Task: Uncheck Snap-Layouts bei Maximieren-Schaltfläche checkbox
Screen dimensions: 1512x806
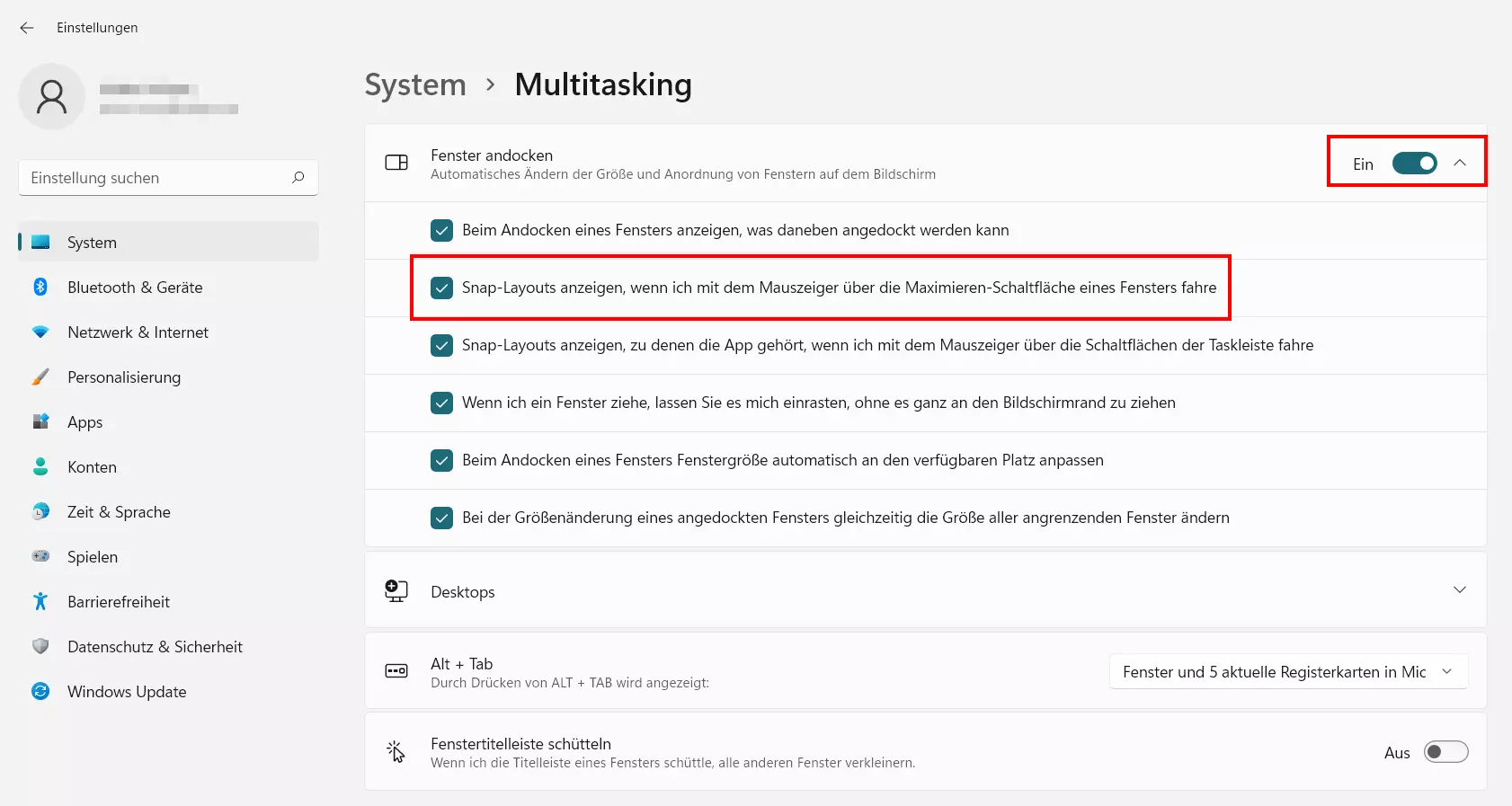Action: (442, 288)
